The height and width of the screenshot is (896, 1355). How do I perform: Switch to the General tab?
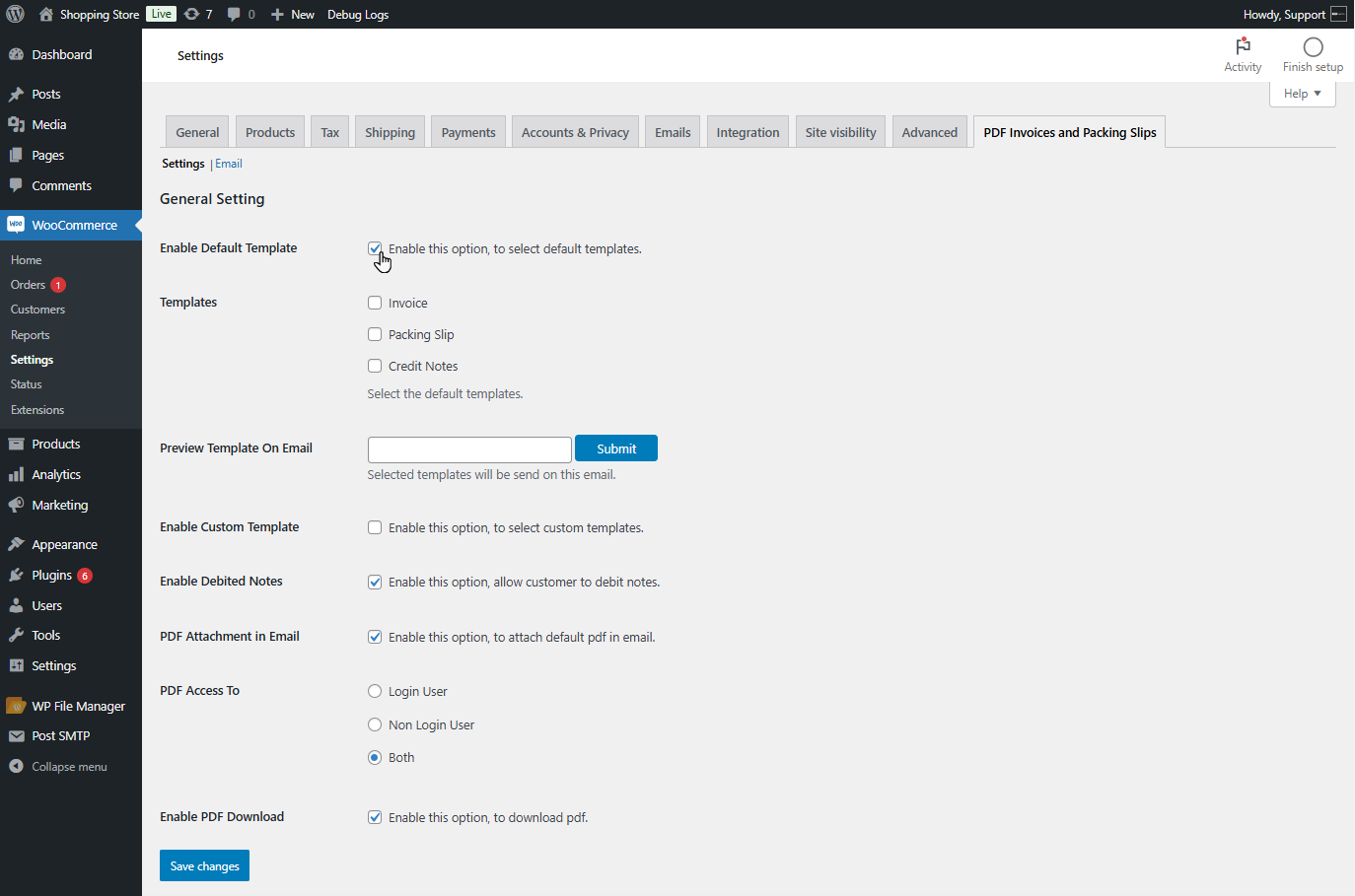tap(197, 132)
